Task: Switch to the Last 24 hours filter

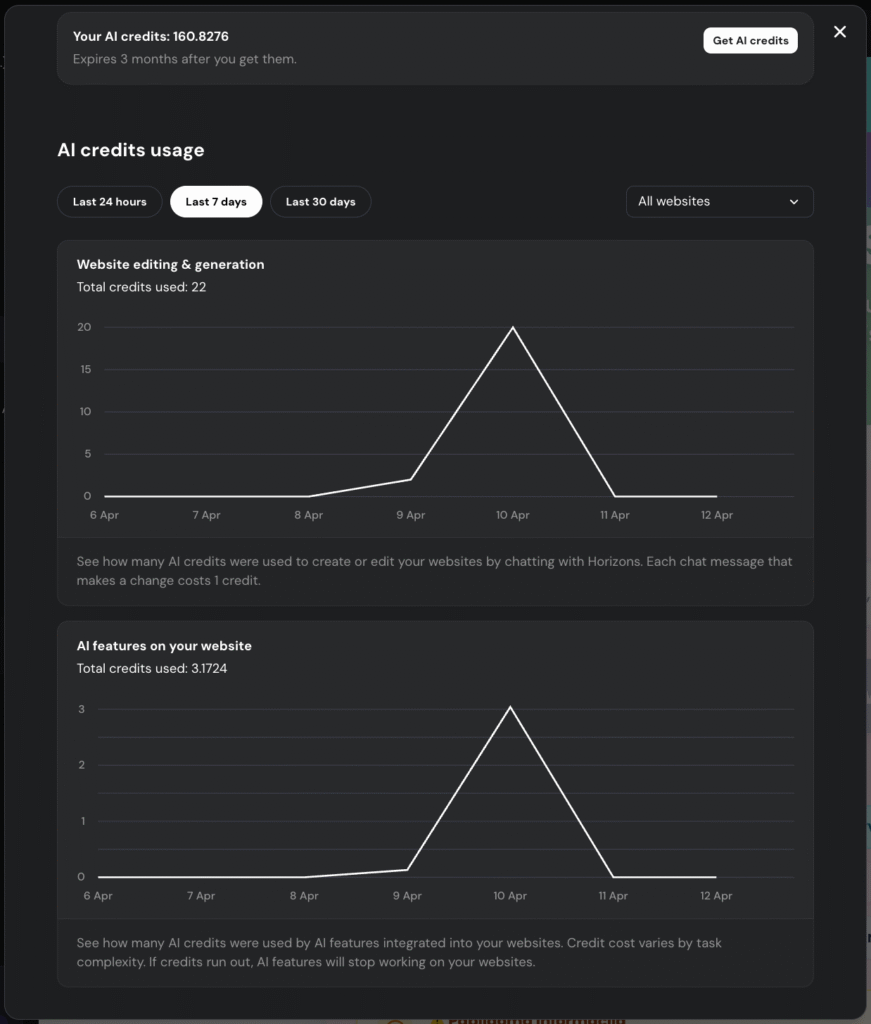Action: [x=109, y=201]
